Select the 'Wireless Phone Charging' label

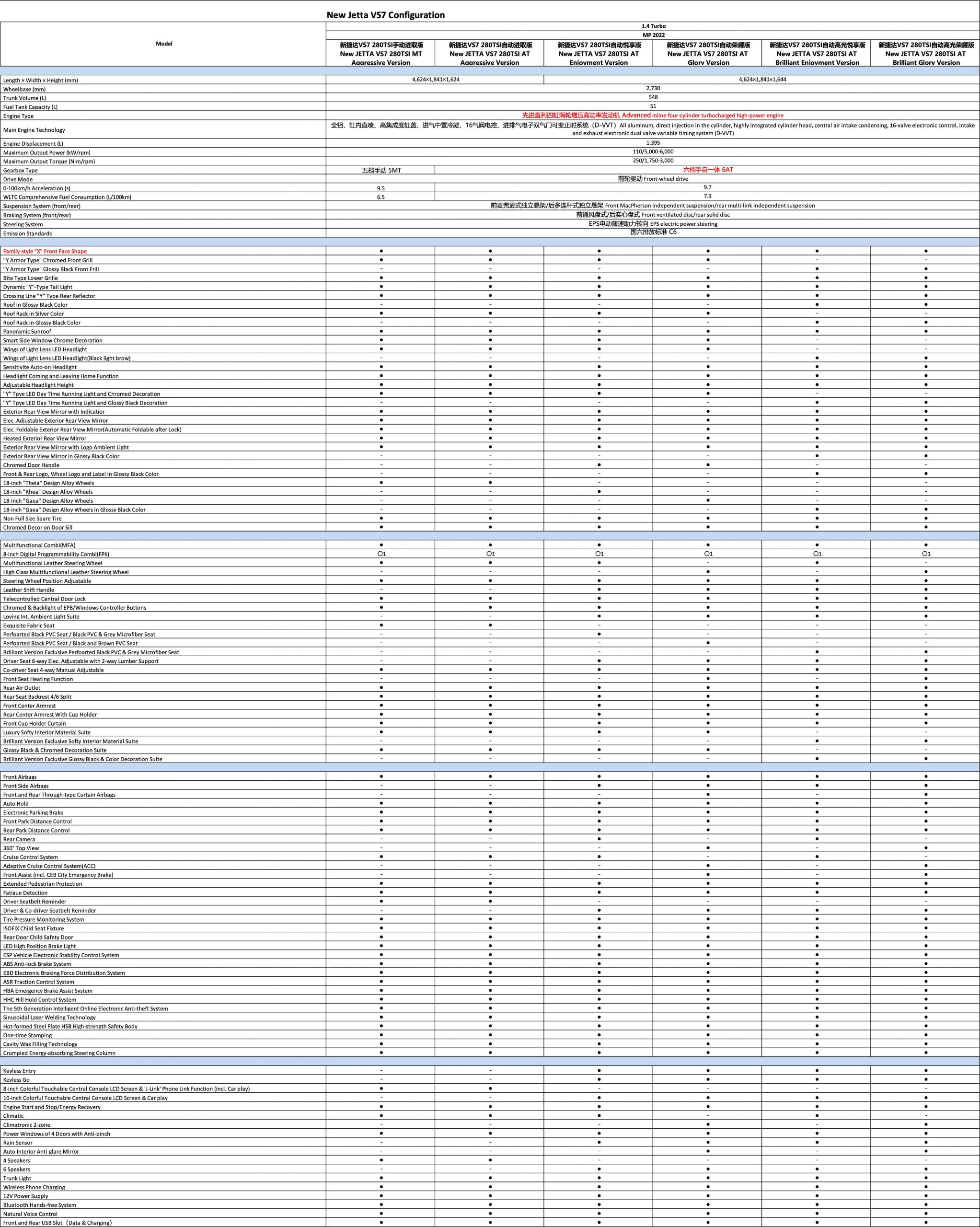[x=34, y=1187]
